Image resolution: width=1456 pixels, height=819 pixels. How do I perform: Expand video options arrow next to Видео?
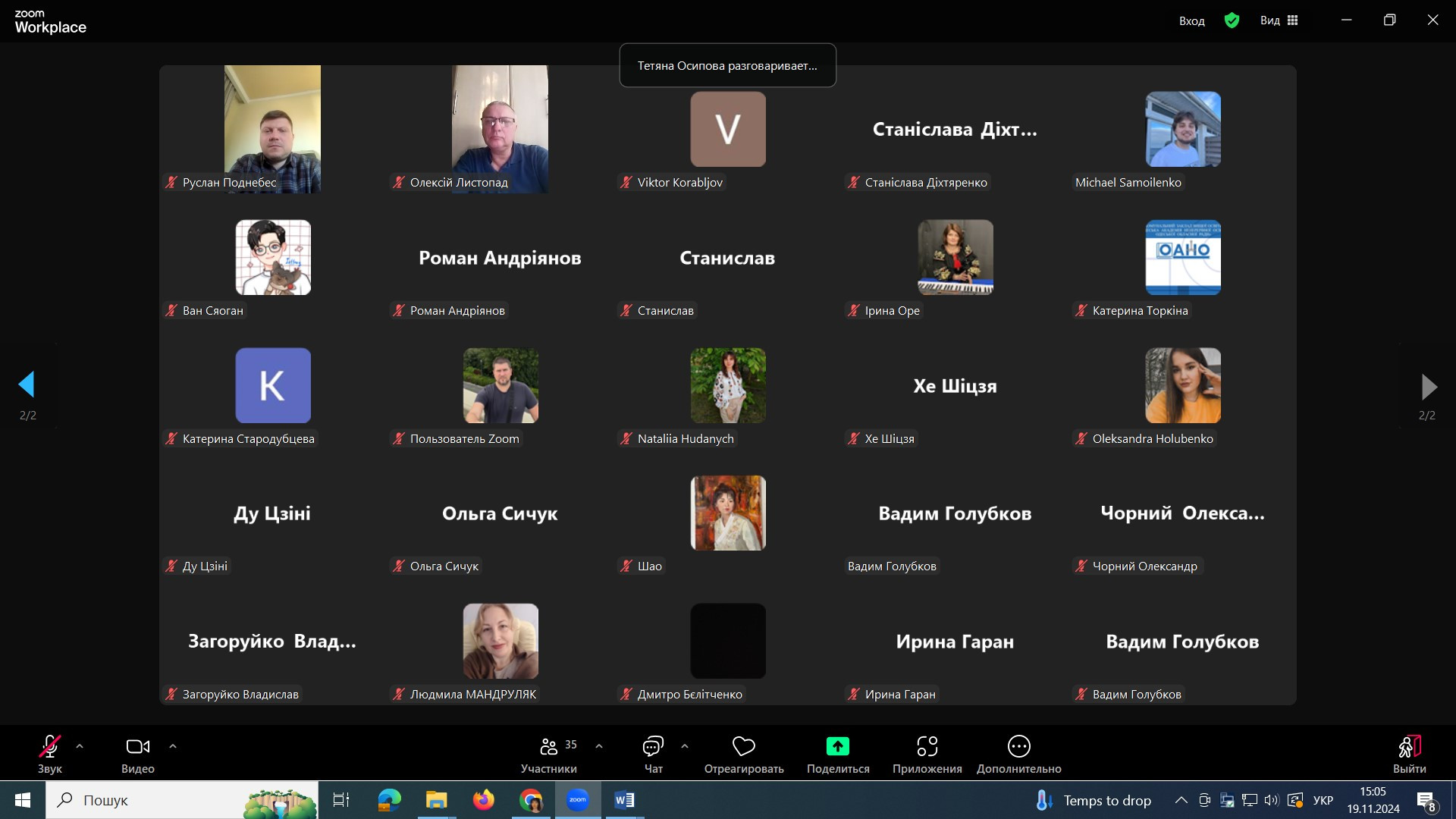[x=173, y=747]
